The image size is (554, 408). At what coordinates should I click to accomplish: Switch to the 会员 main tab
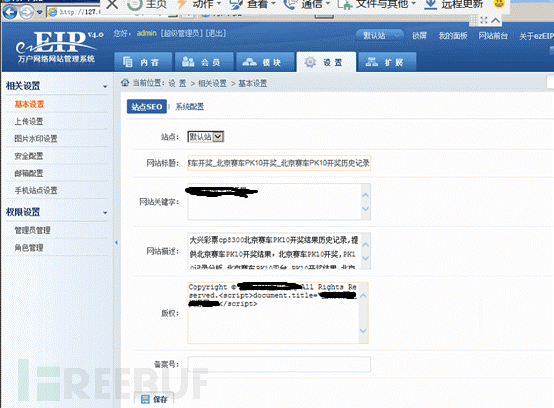click(x=204, y=62)
